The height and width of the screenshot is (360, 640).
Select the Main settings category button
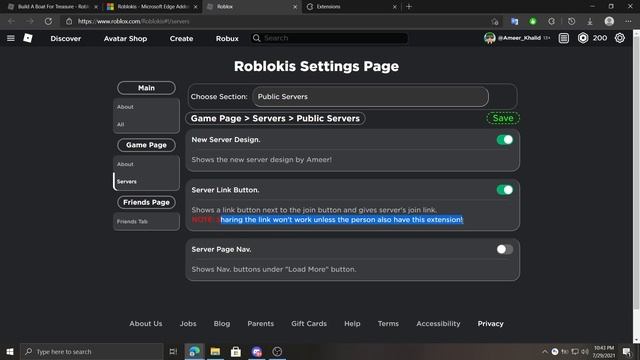146,88
